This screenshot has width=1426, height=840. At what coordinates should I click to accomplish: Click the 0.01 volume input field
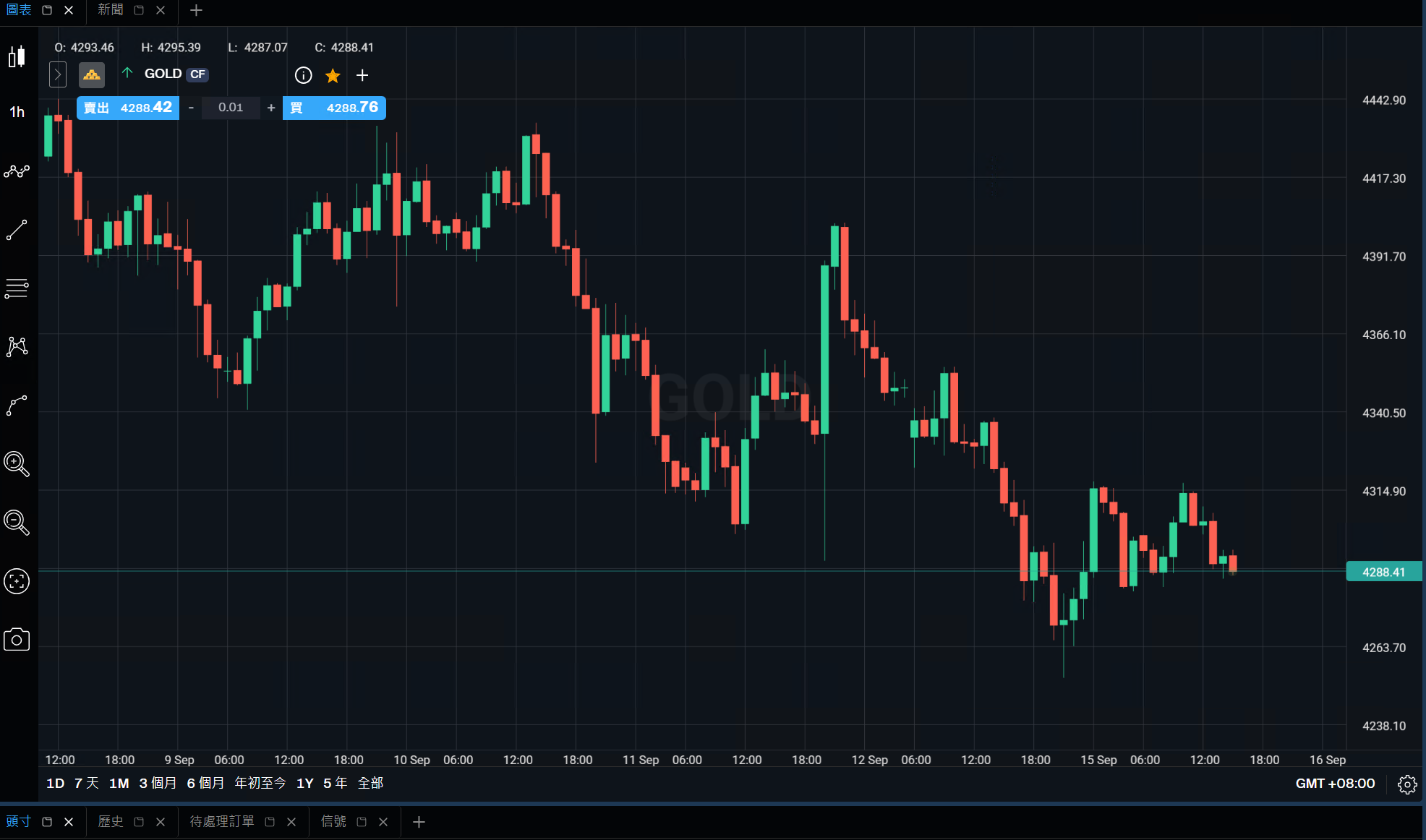coord(231,108)
